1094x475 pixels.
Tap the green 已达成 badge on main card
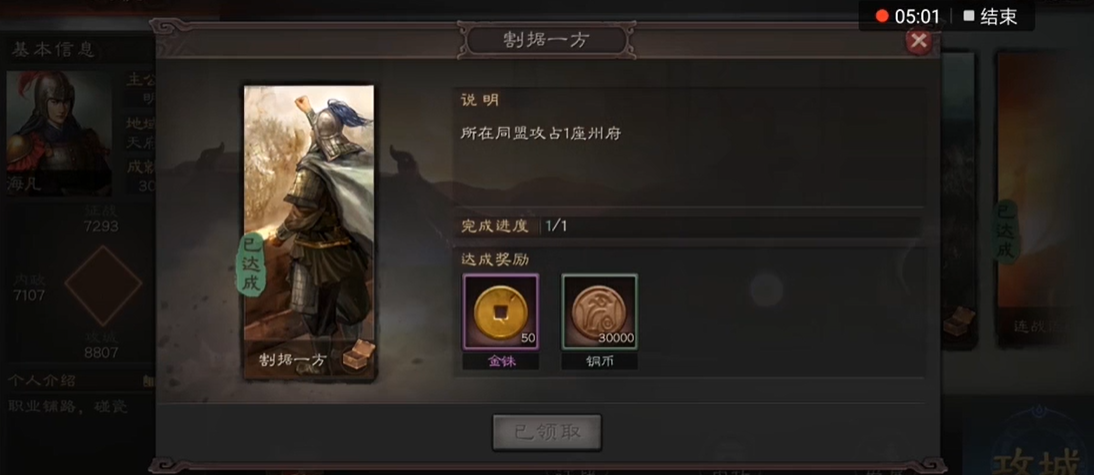coord(251,266)
